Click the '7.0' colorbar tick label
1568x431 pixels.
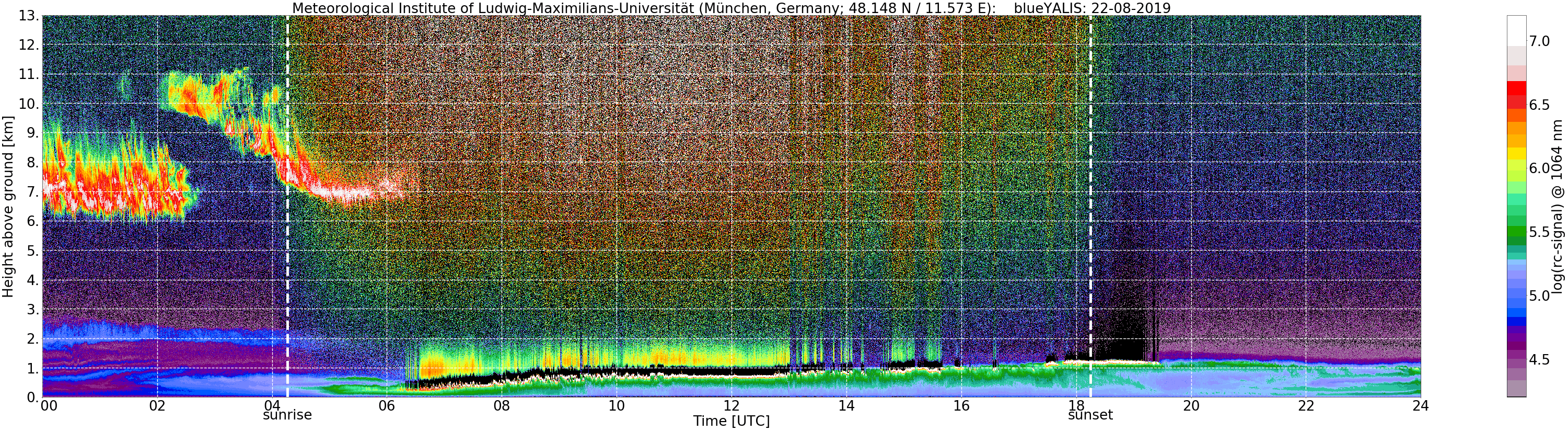tap(1539, 41)
